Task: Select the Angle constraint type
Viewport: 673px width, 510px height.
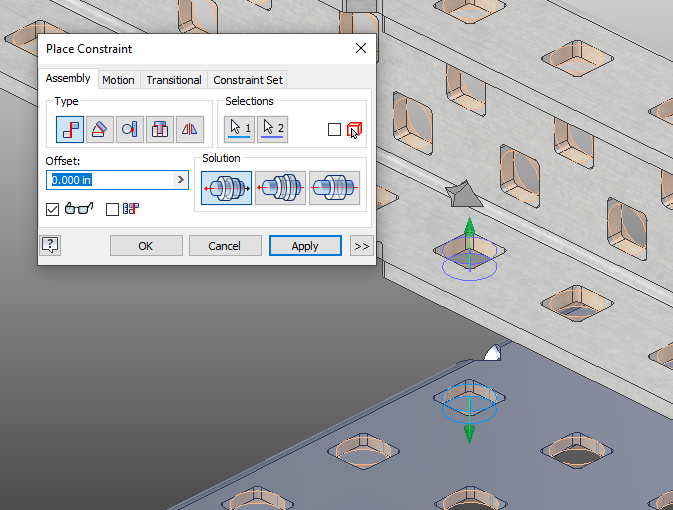Action: click(100, 129)
